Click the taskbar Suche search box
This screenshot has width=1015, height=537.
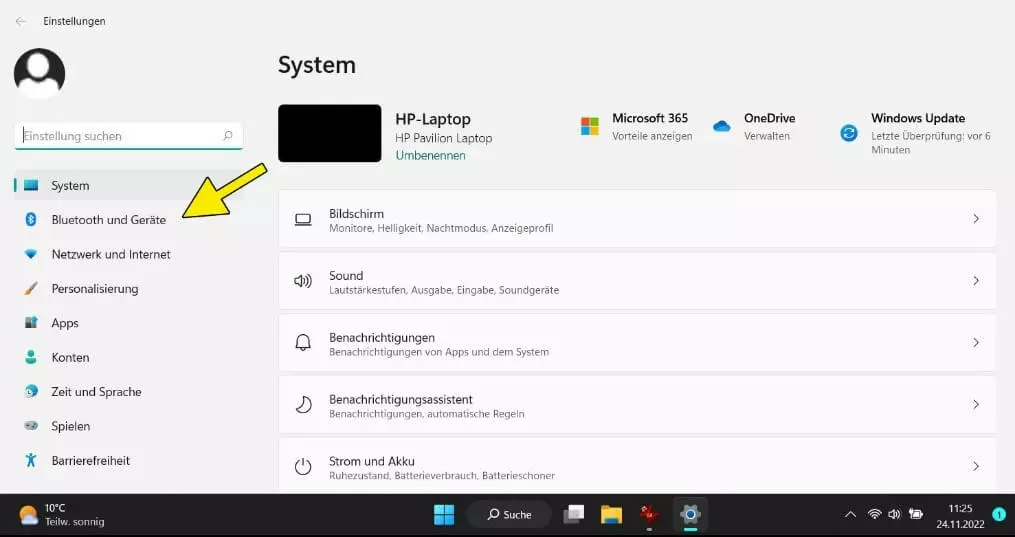(x=509, y=515)
